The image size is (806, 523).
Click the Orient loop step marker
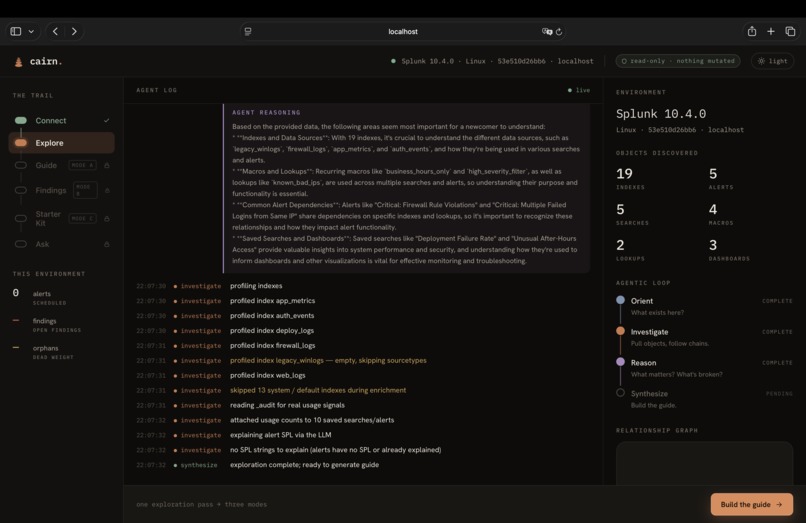coord(620,300)
